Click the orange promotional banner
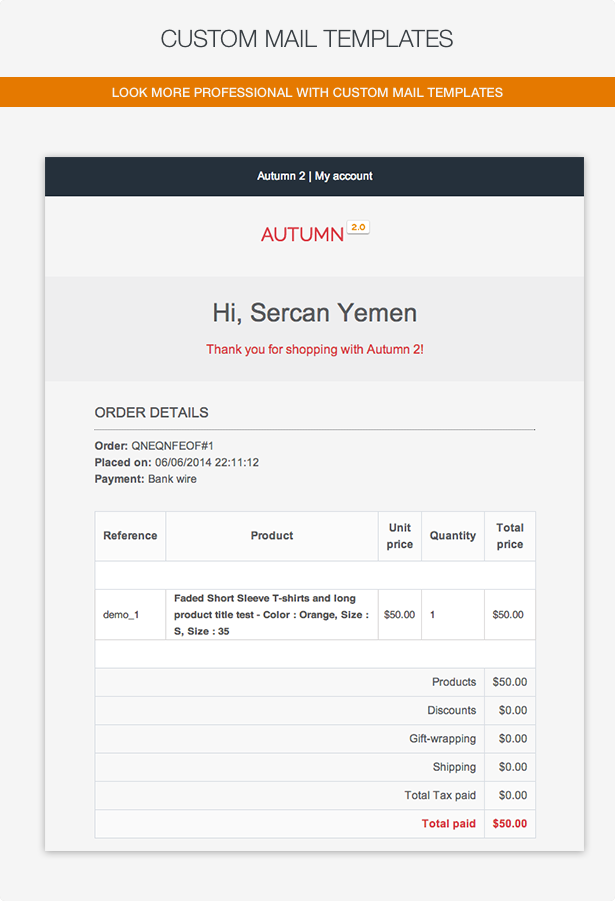Screen dimensions: 615x901 [308, 92]
